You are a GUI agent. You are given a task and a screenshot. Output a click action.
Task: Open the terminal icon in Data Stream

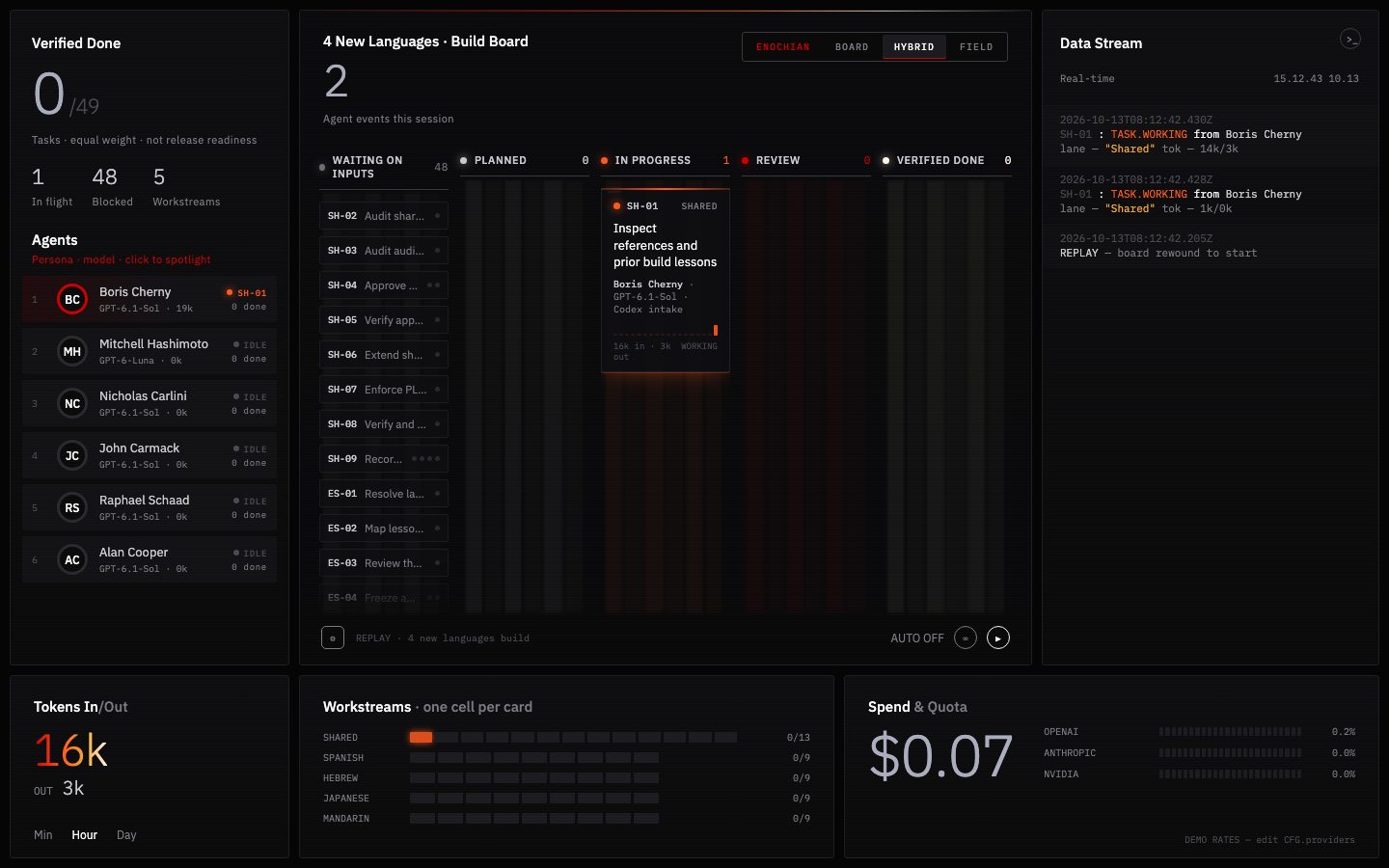1350,40
